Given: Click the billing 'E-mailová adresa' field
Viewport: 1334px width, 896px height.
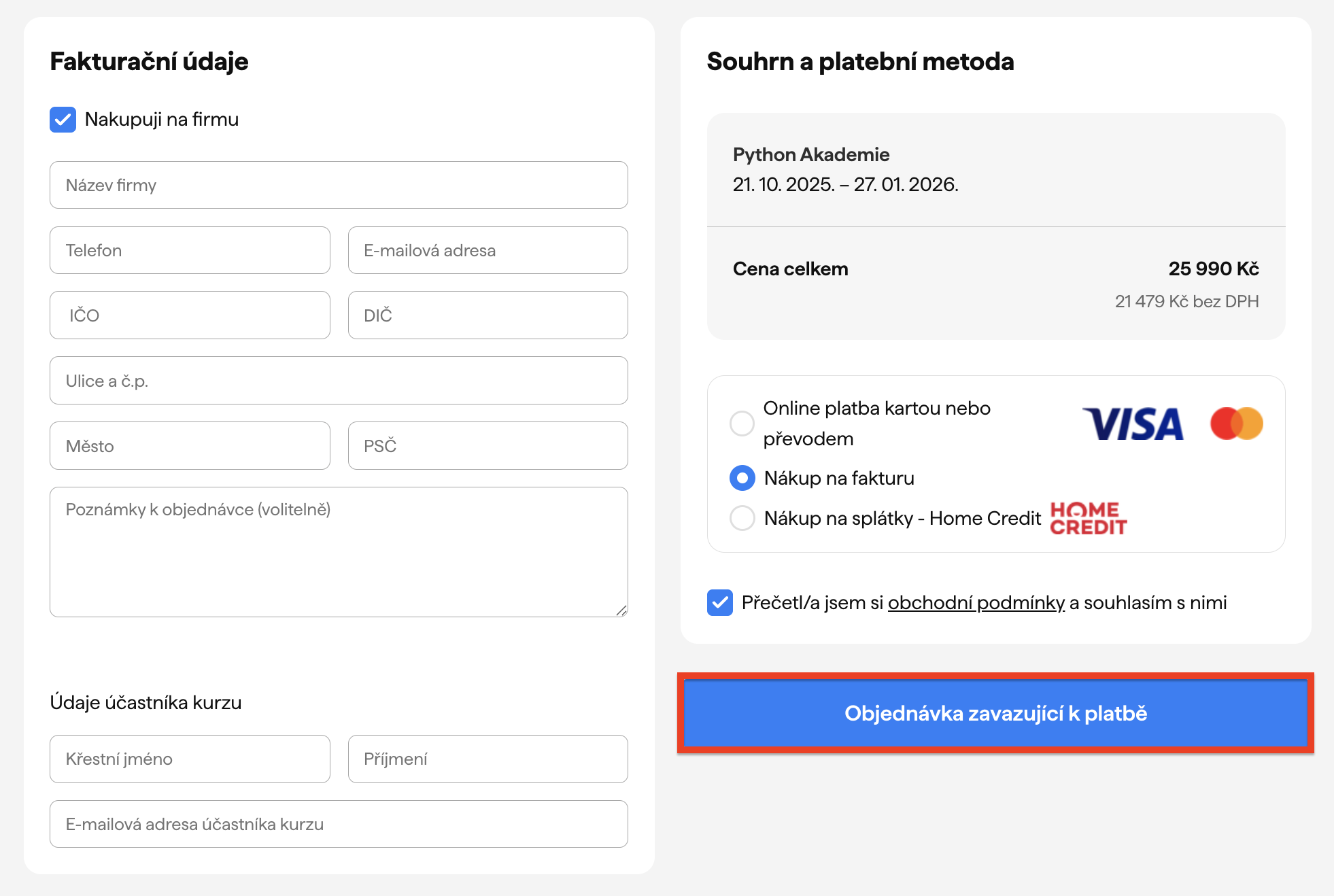Looking at the screenshot, I should point(488,250).
